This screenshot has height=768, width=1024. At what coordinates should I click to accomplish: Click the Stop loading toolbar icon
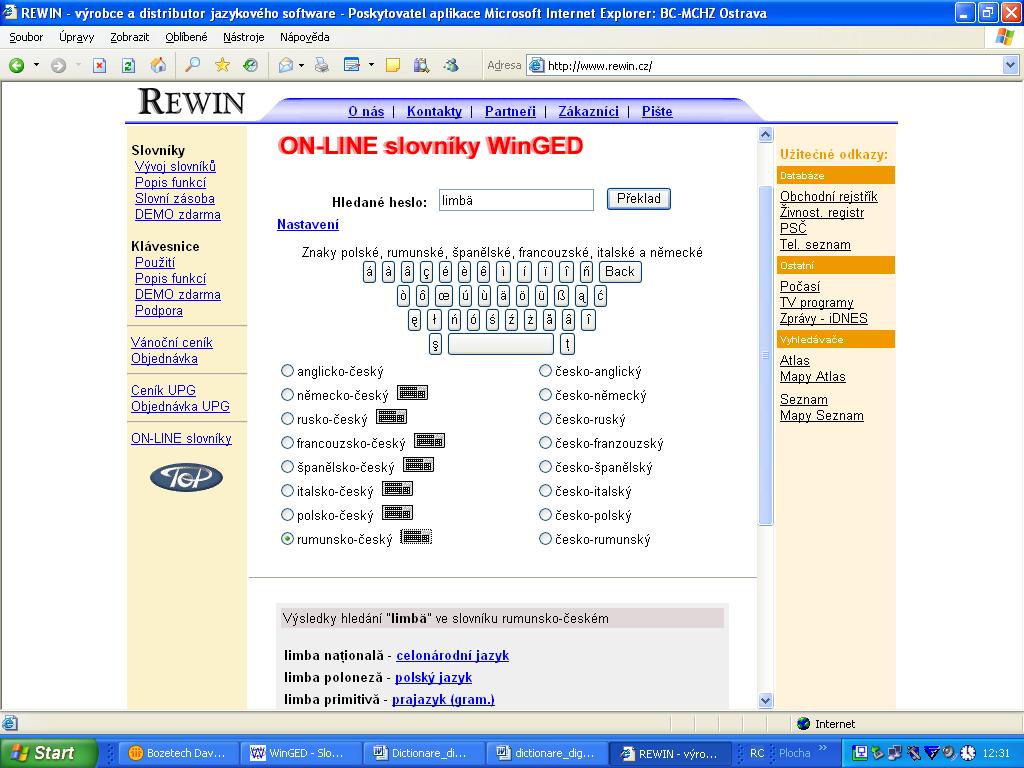(99, 65)
